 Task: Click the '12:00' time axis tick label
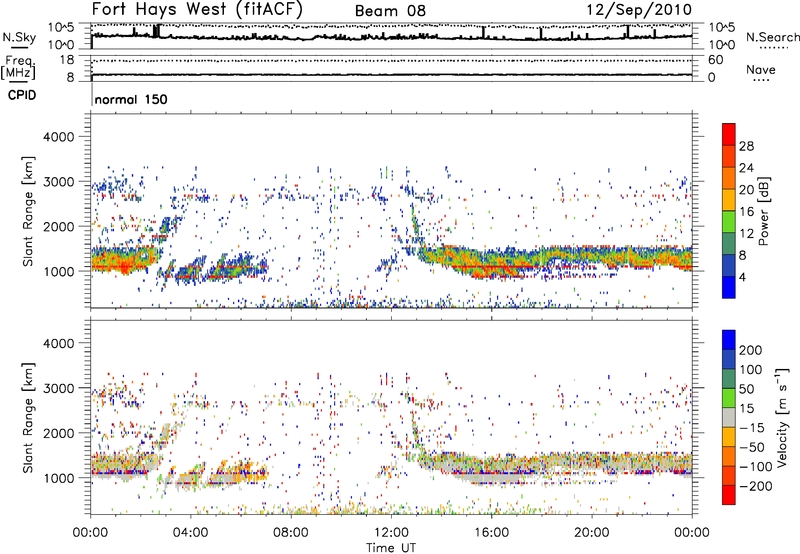click(391, 533)
